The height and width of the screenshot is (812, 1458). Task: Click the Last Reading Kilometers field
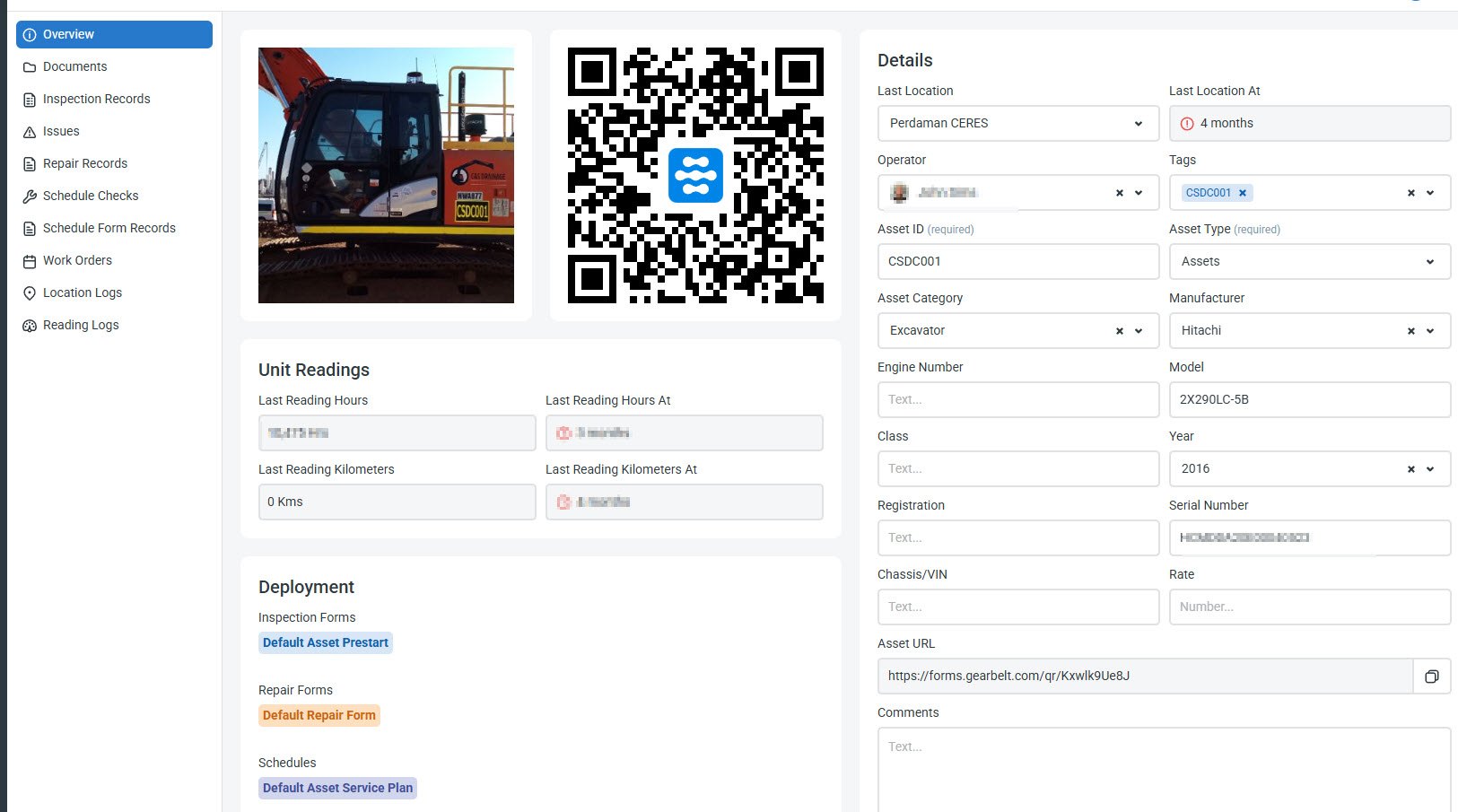(397, 502)
